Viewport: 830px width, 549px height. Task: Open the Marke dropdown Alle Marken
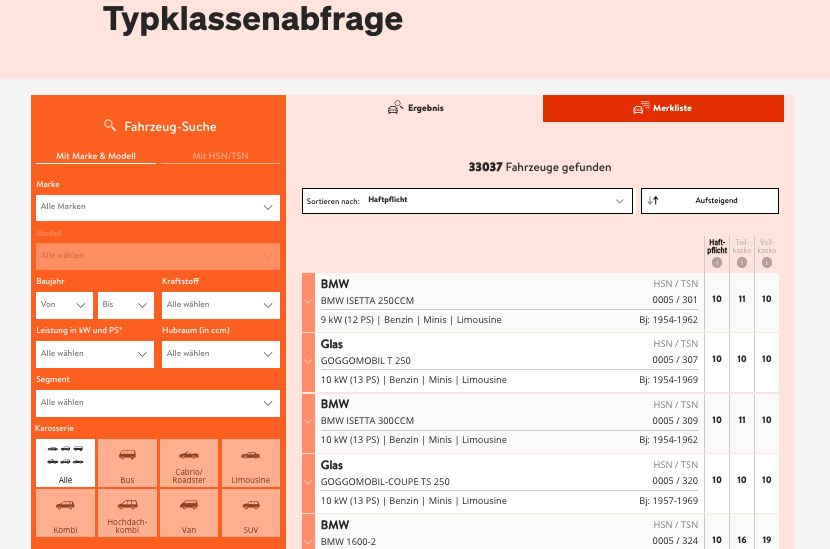pos(158,207)
